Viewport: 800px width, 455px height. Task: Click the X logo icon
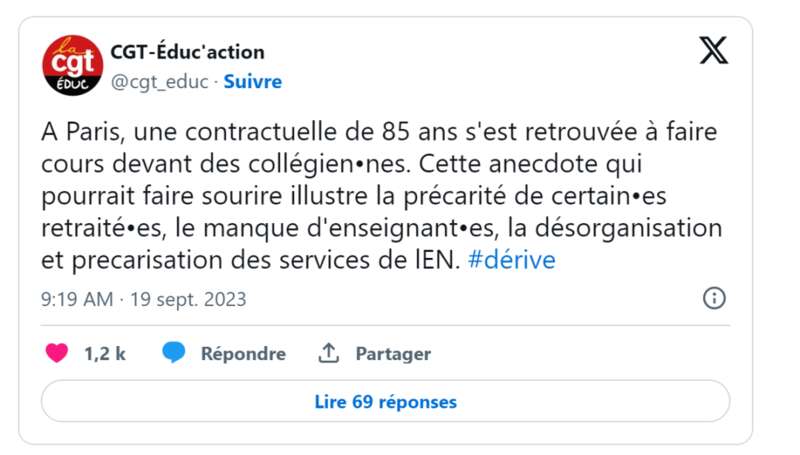(x=713, y=50)
